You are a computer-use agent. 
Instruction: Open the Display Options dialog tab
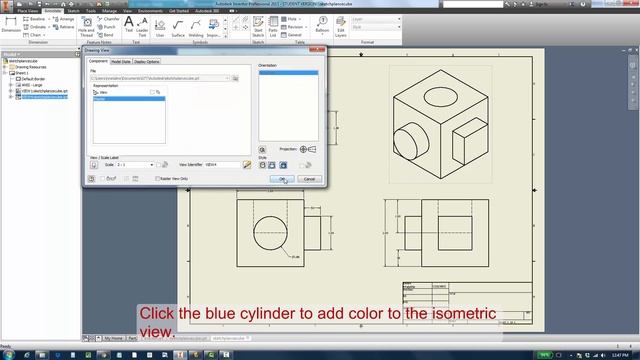(x=147, y=62)
